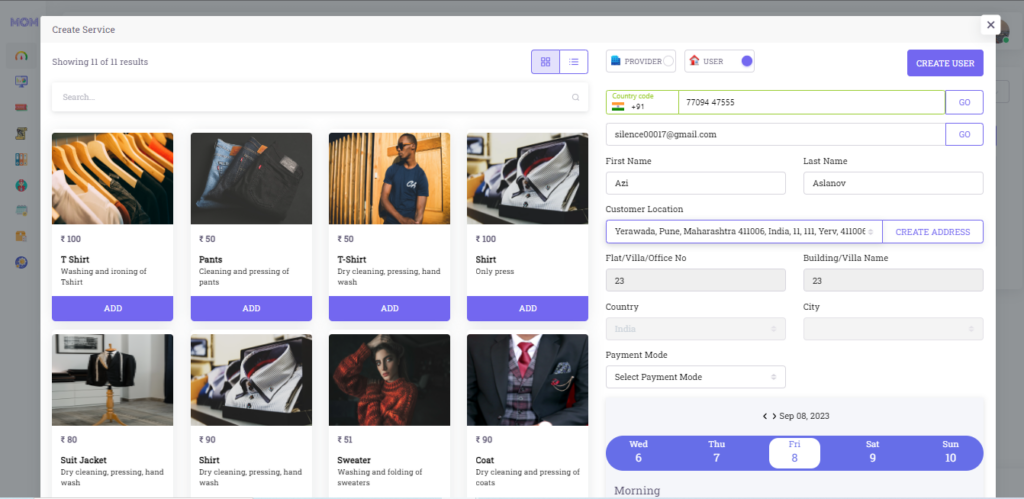
Task: Open the Country dropdown showing India
Action: [696, 329]
